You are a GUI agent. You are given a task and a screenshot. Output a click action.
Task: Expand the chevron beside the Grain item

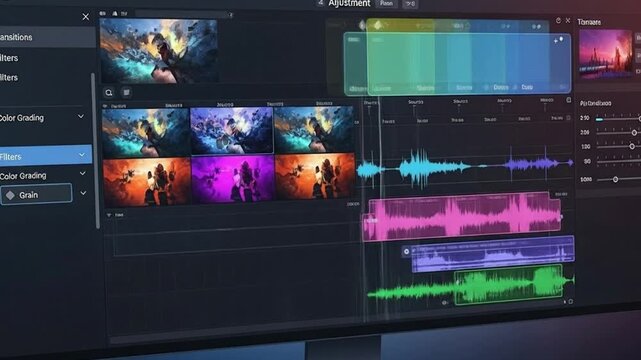point(83,193)
